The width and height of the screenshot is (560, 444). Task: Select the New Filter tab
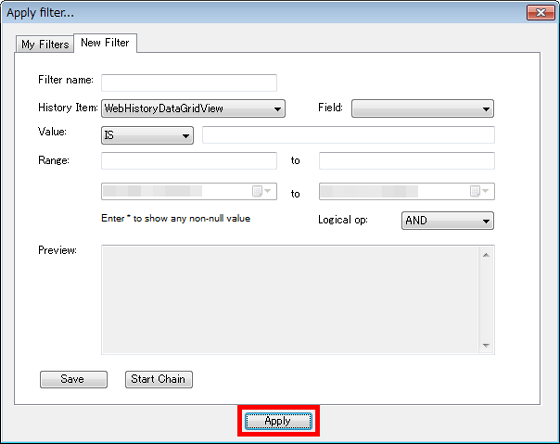pos(105,43)
